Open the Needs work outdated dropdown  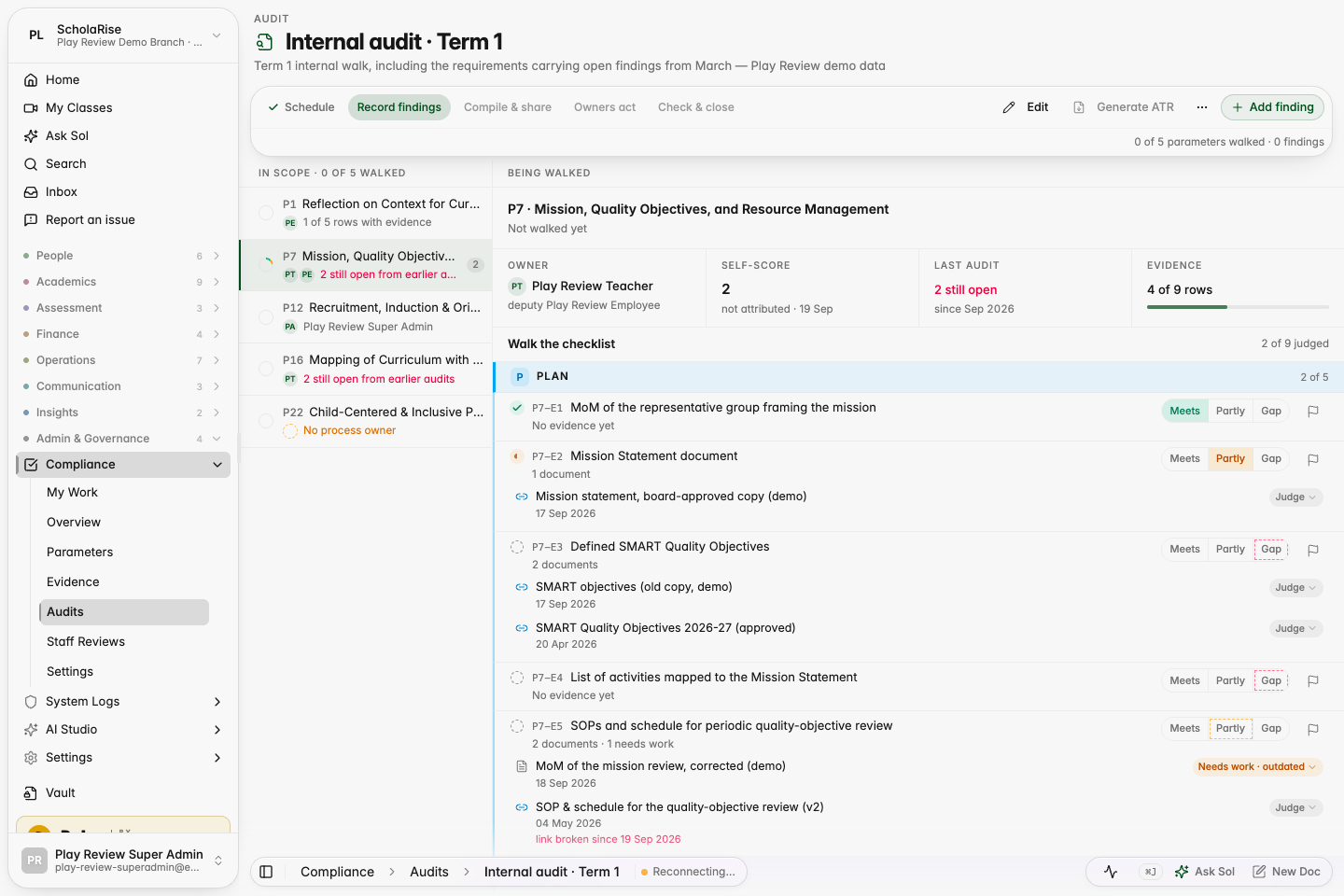click(x=1256, y=767)
